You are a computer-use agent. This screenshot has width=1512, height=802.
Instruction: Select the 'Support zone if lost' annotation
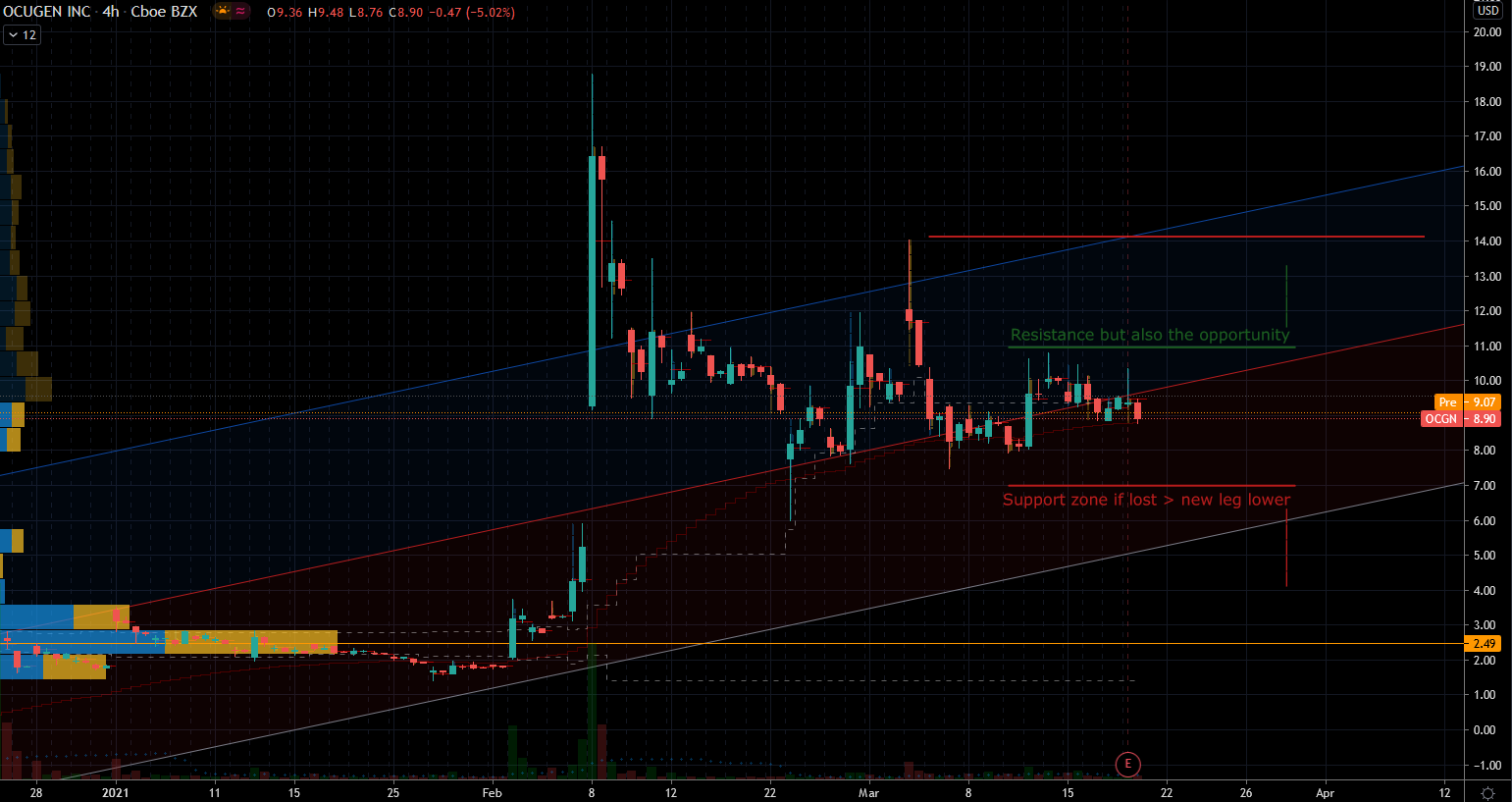pos(1146,500)
